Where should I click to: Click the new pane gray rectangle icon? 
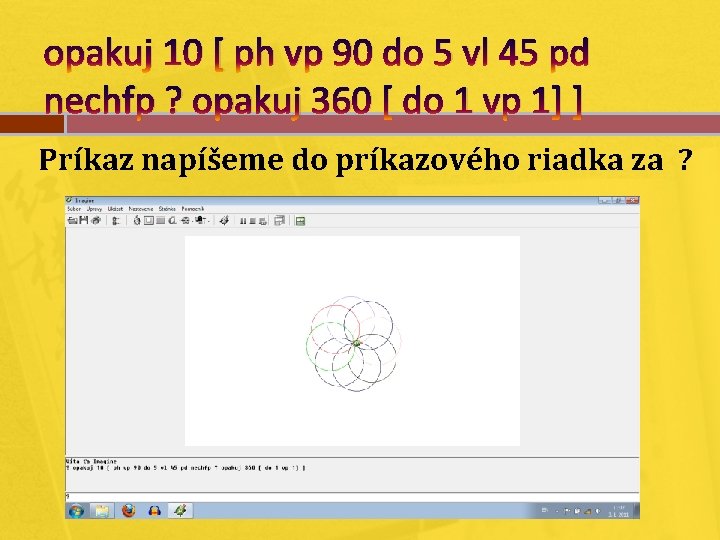(160, 221)
